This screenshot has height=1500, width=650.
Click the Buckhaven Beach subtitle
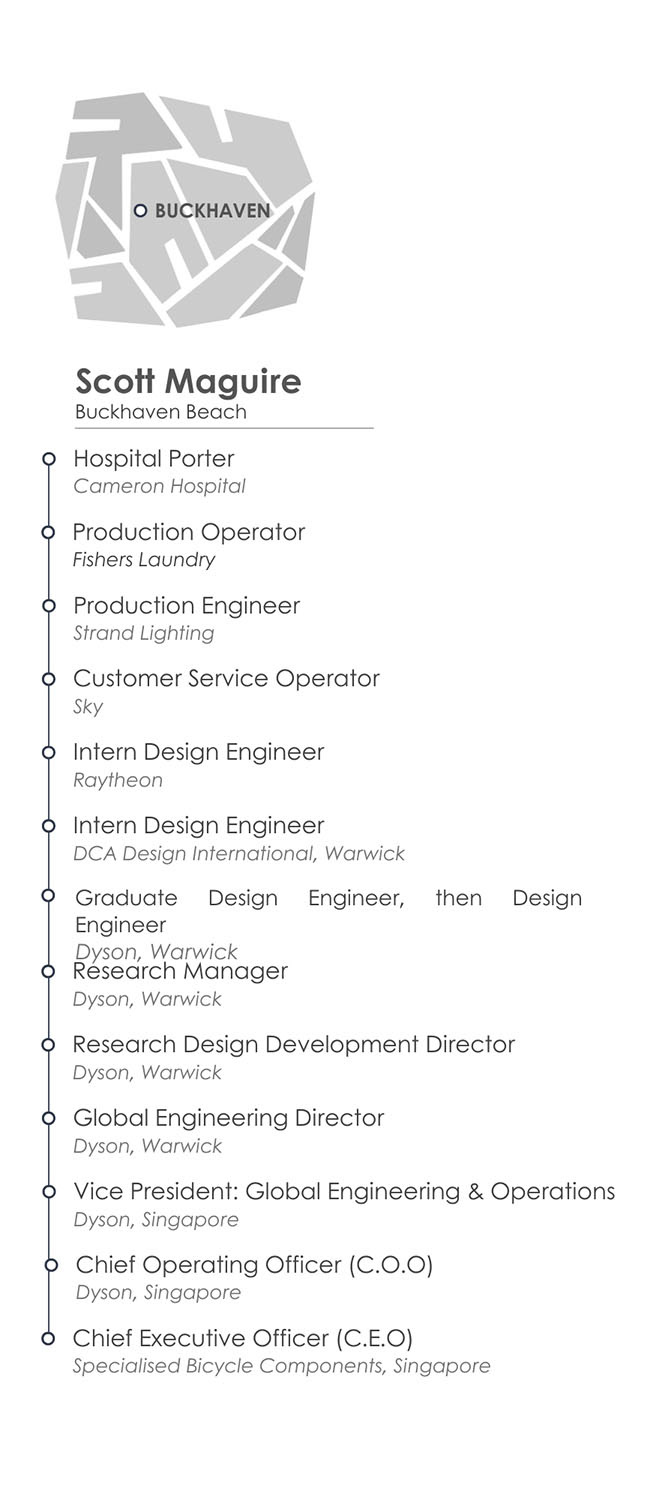(160, 412)
